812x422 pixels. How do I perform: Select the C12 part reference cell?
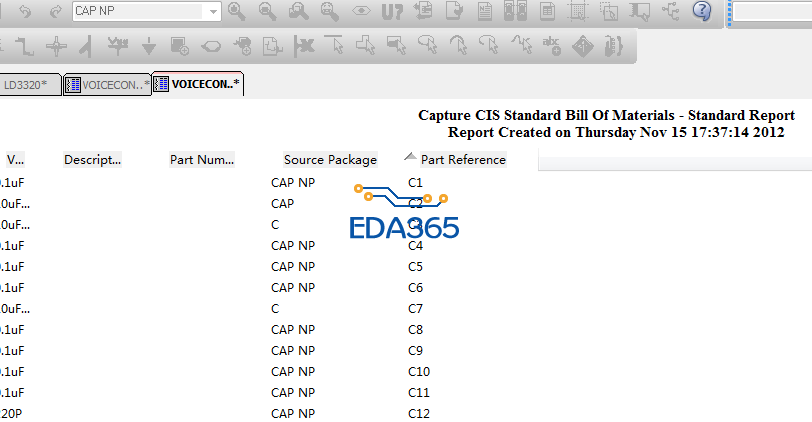(x=419, y=414)
